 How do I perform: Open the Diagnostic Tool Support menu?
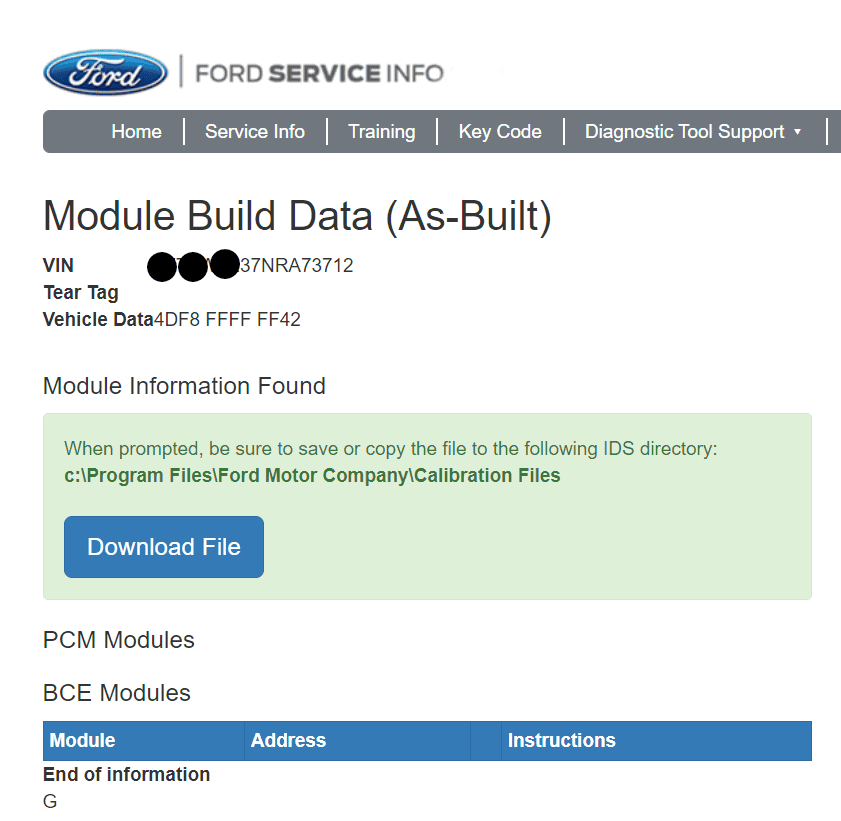point(684,132)
